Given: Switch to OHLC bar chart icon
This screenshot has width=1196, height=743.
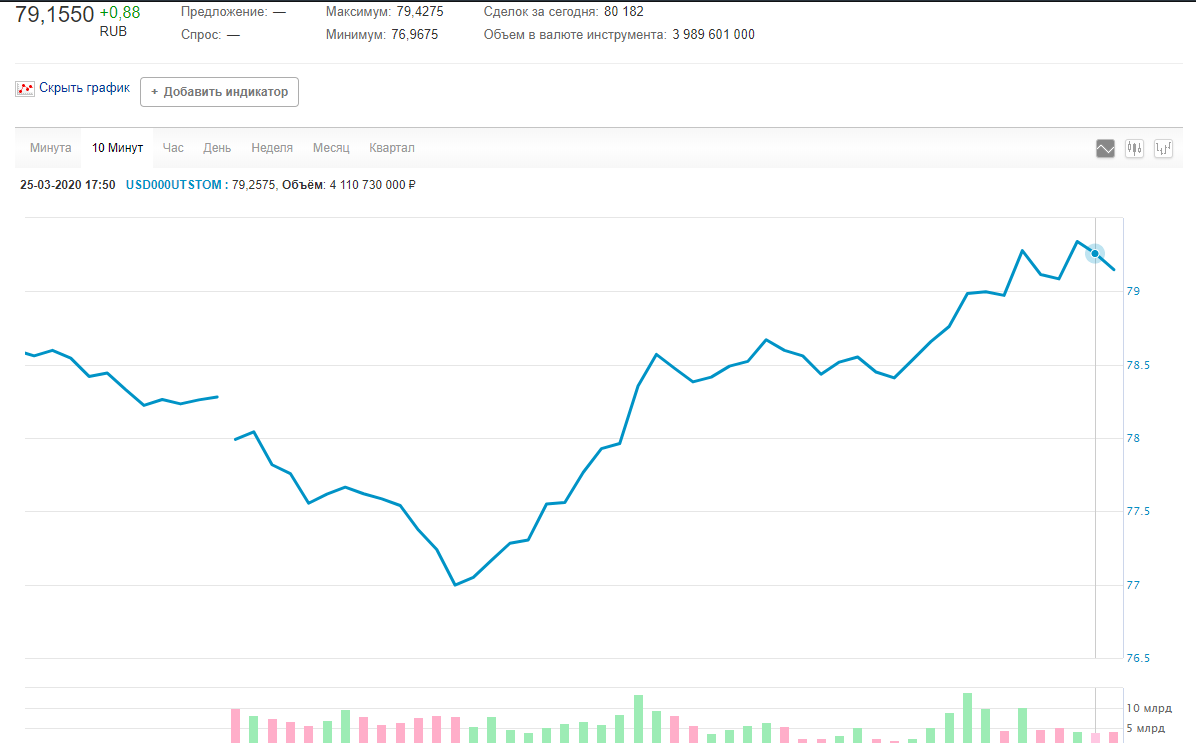Looking at the screenshot, I should pos(1163,149).
